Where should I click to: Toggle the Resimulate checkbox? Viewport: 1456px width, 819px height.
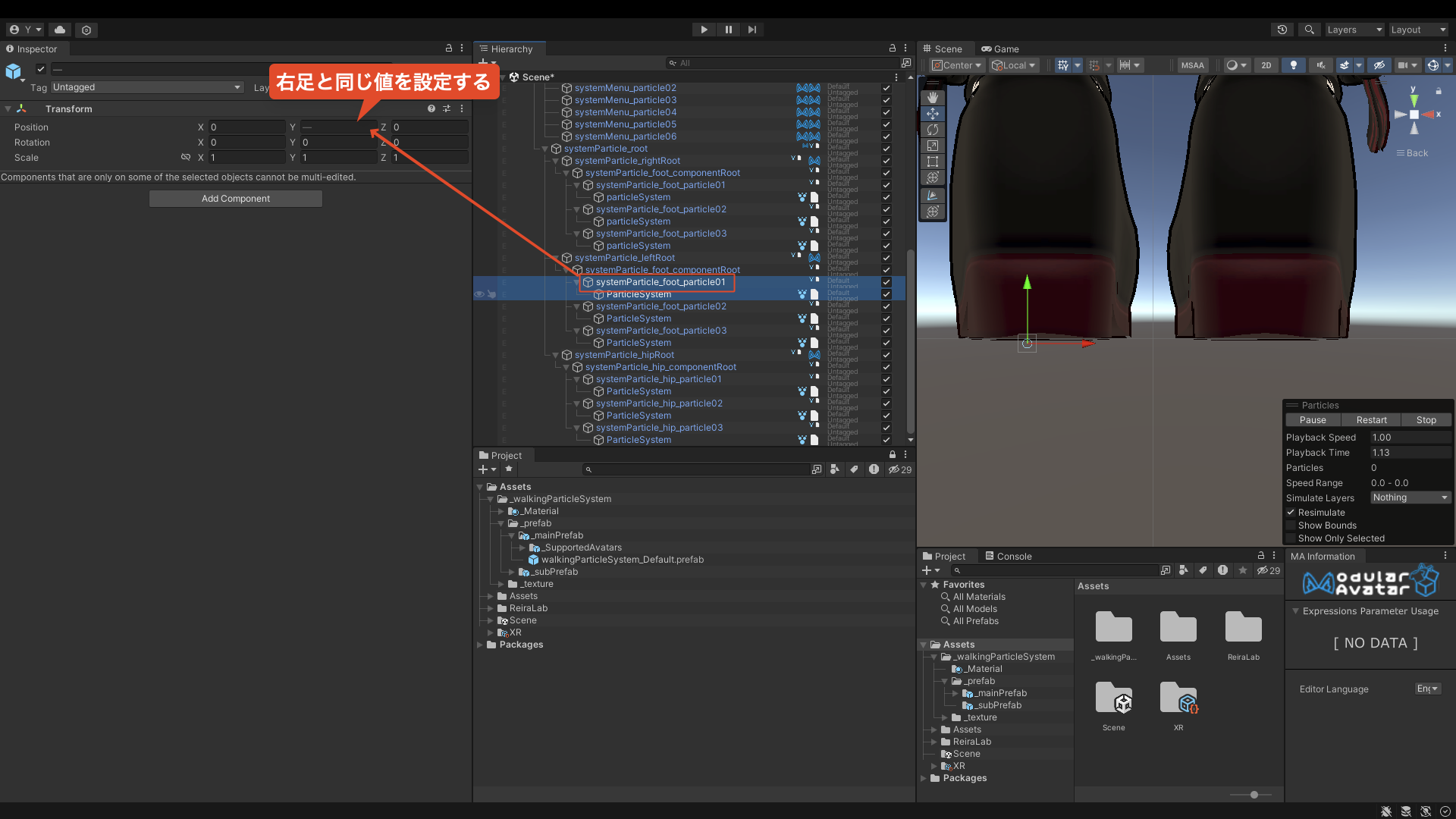pyautogui.click(x=1291, y=513)
